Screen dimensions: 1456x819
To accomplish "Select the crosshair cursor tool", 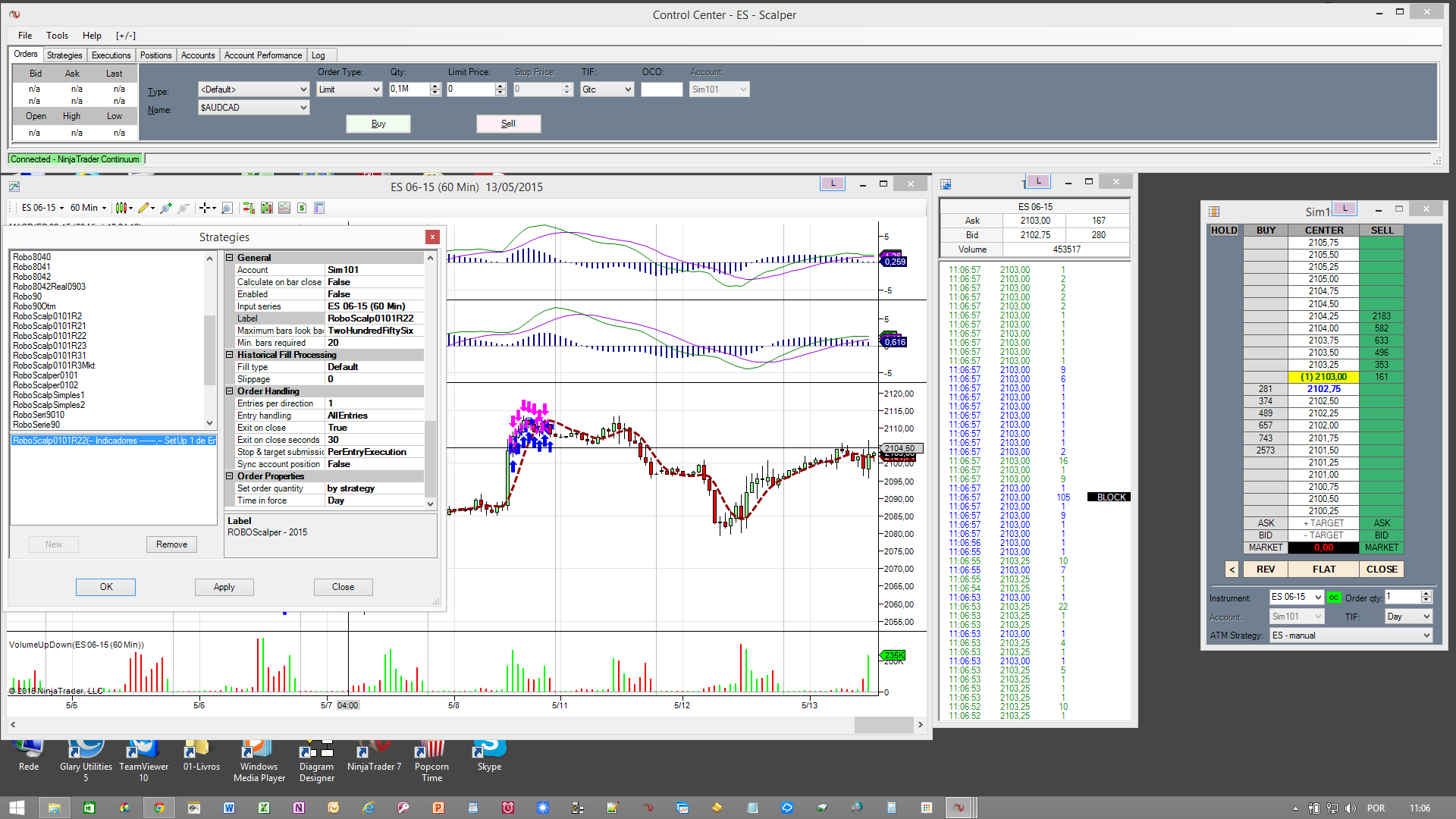I will [x=204, y=208].
